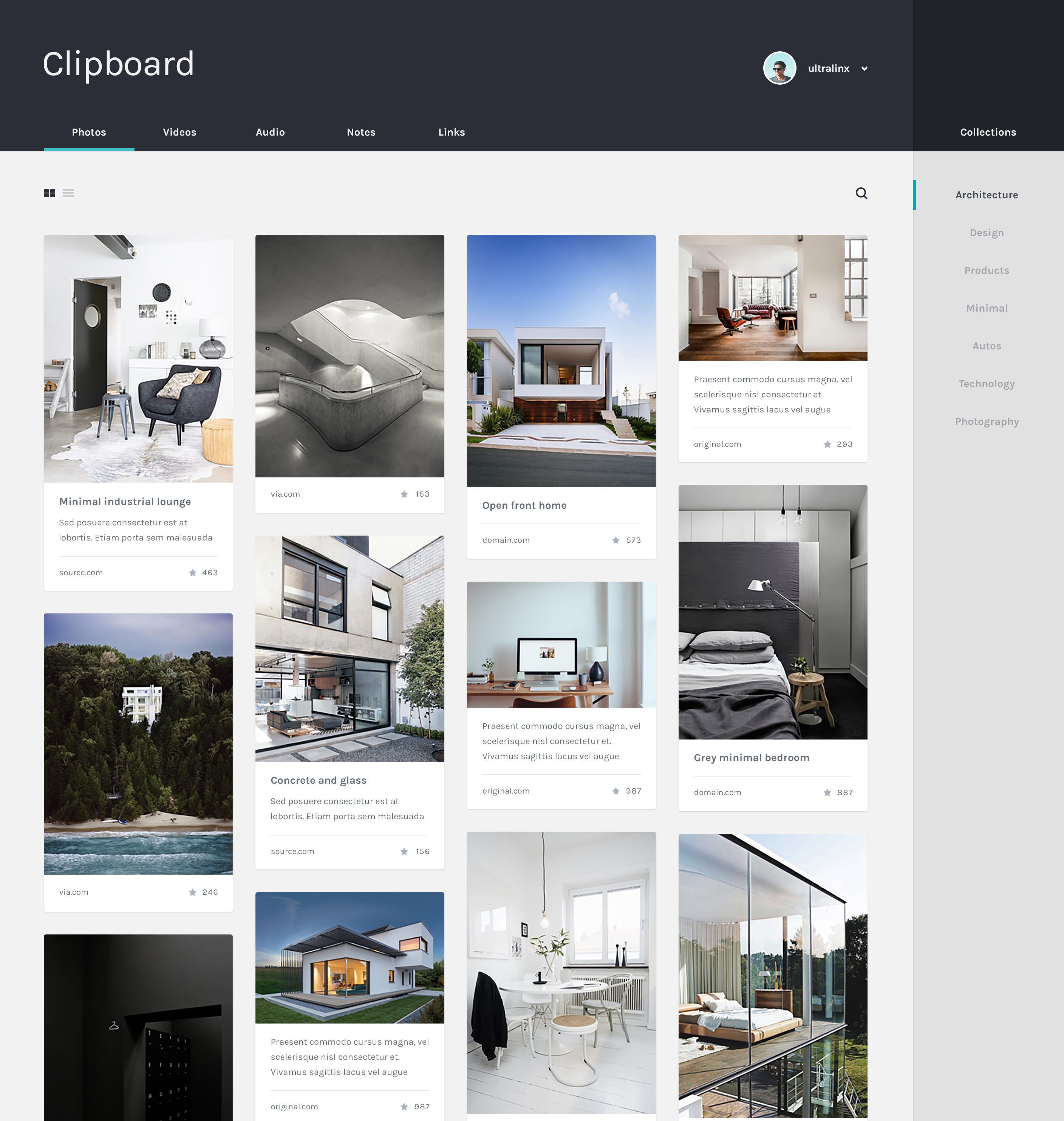Viewport: 1064px width, 1121px height.
Task: Click the search icon
Action: coord(860,194)
